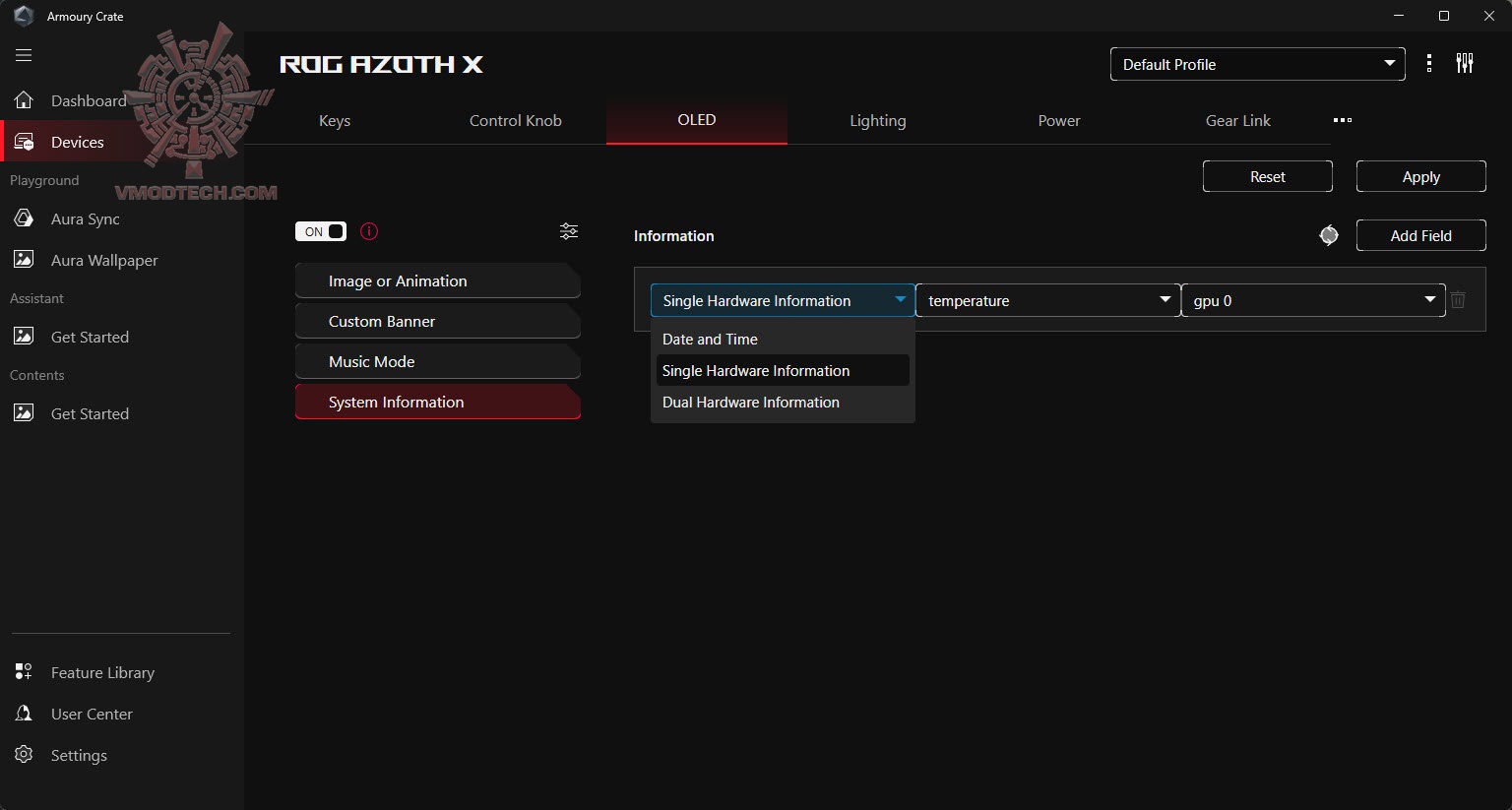Click the Contents section label
This screenshot has height=810, width=1512.
click(x=36, y=375)
